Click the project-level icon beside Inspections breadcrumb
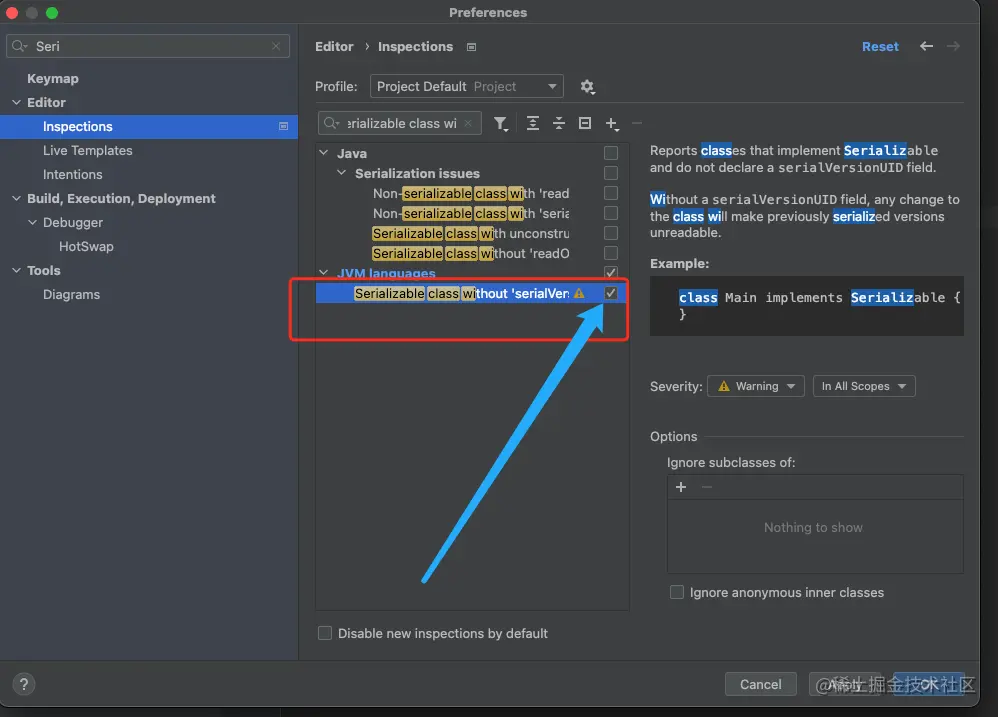The height and width of the screenshot is (717, 998). (x=471, y=47)
